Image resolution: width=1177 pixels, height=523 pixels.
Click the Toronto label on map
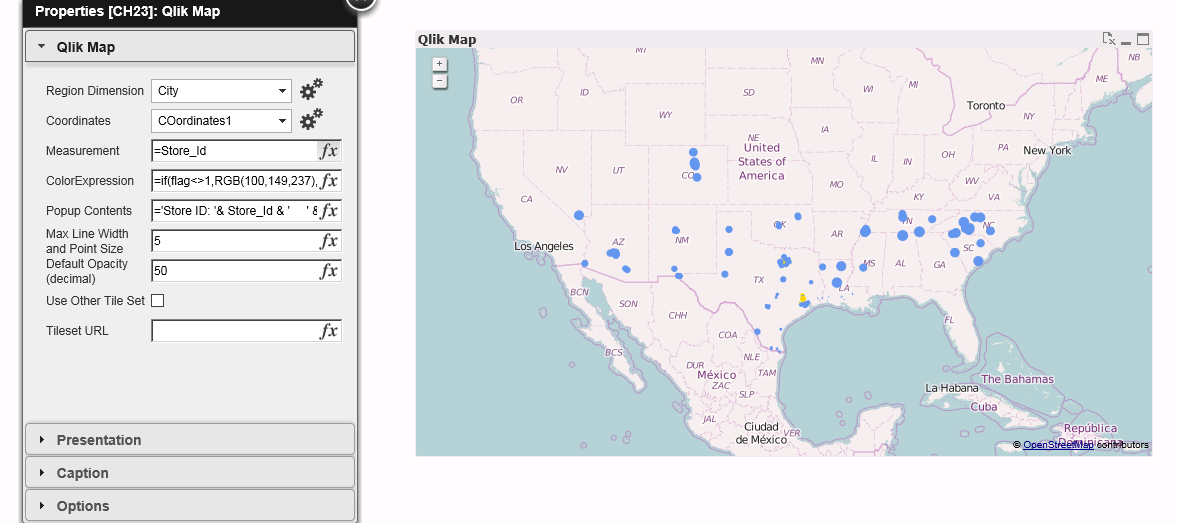click(986, 106)
